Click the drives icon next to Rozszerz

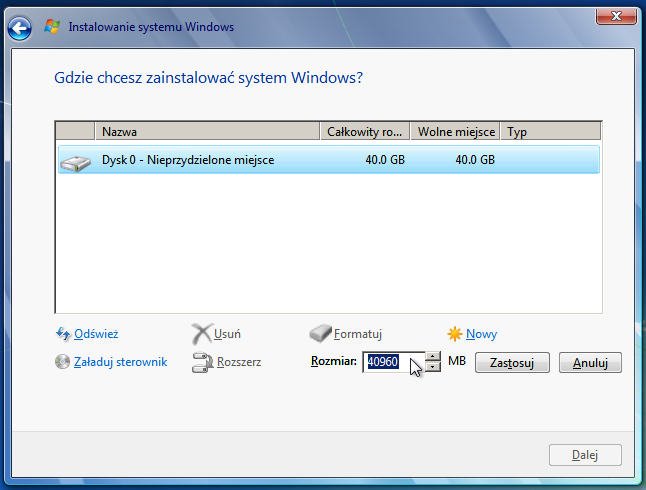202,362
